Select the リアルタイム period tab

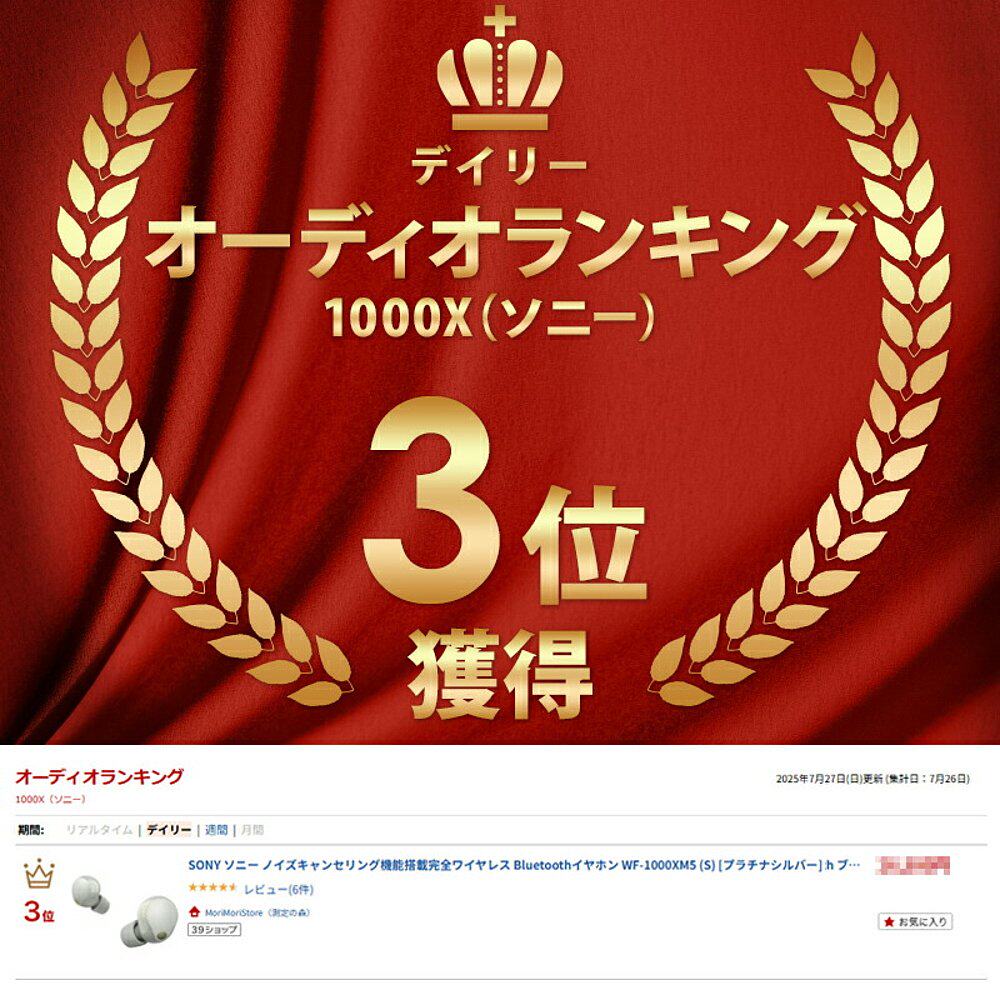[99, 830]
